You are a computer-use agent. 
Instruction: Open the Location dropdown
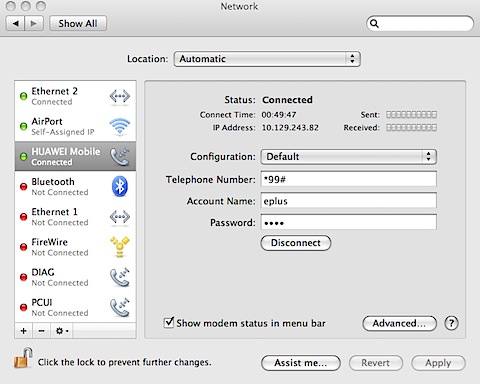[267, 59]
